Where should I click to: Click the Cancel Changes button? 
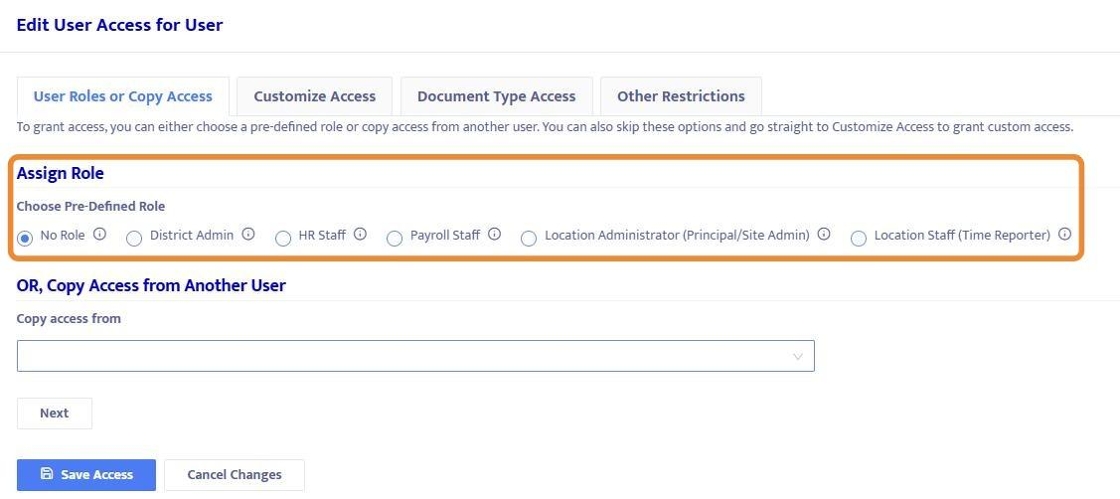pyautogui.click(x=234, y=475)
